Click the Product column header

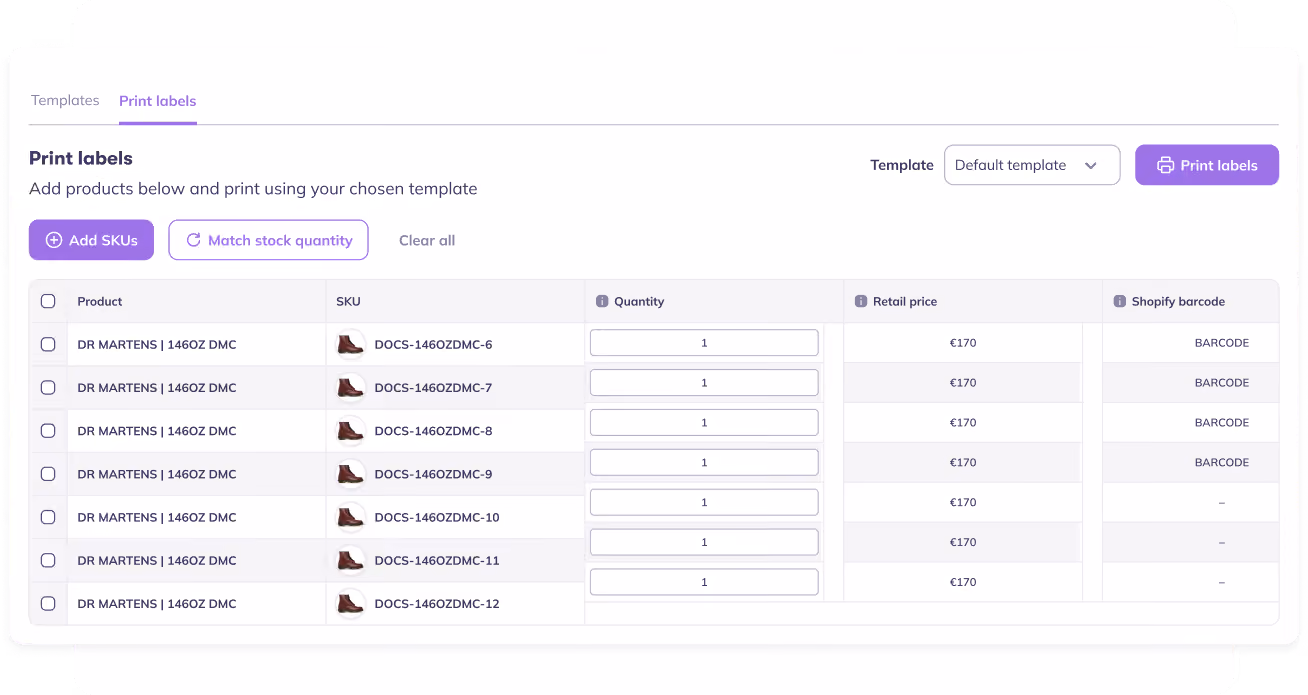[x=100, y=301]
